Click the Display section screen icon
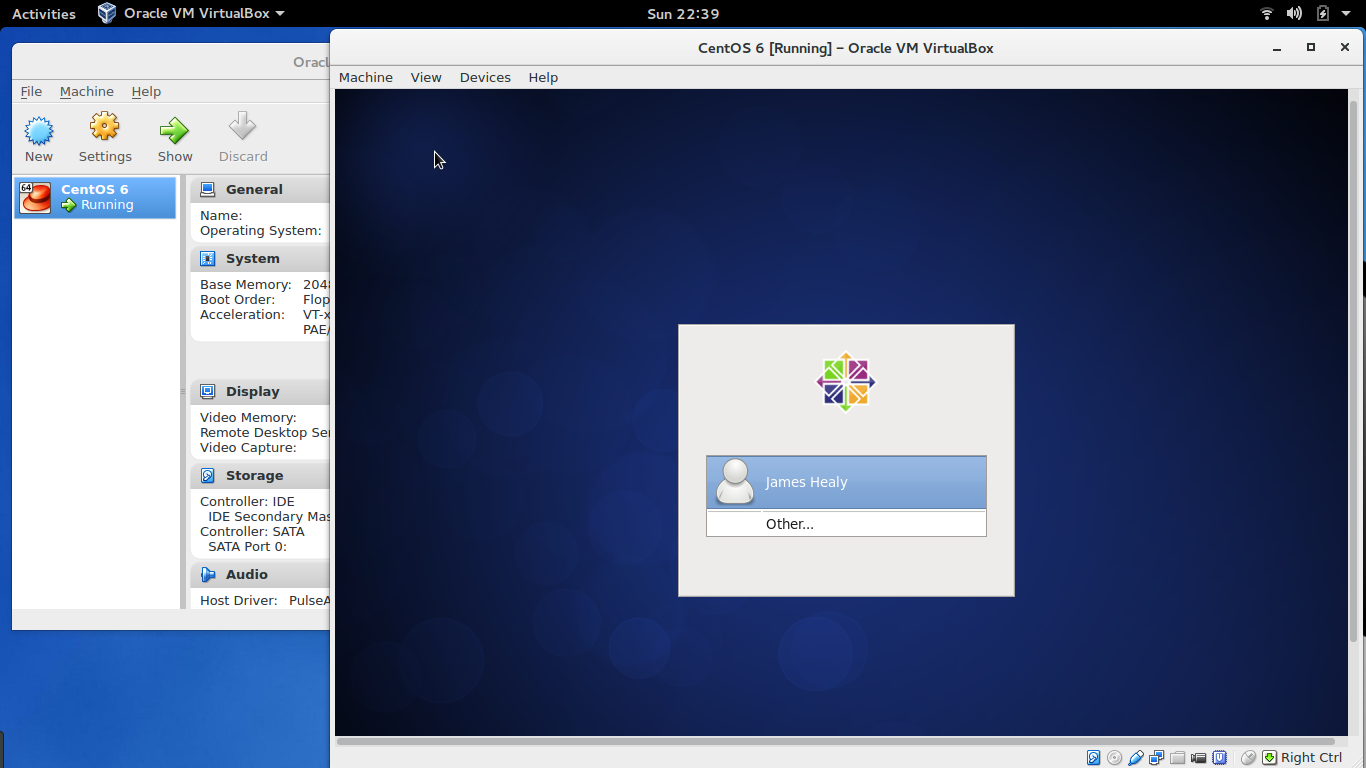 [207, 391]
